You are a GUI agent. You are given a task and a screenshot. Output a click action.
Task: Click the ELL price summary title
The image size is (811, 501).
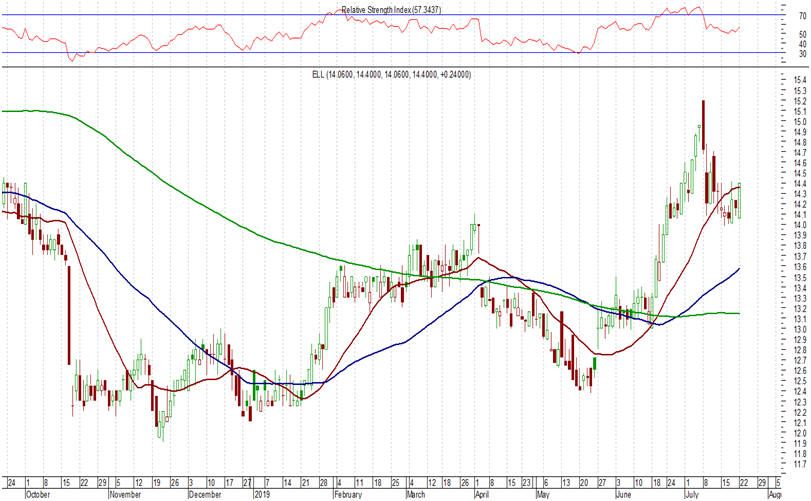(407, 74)
